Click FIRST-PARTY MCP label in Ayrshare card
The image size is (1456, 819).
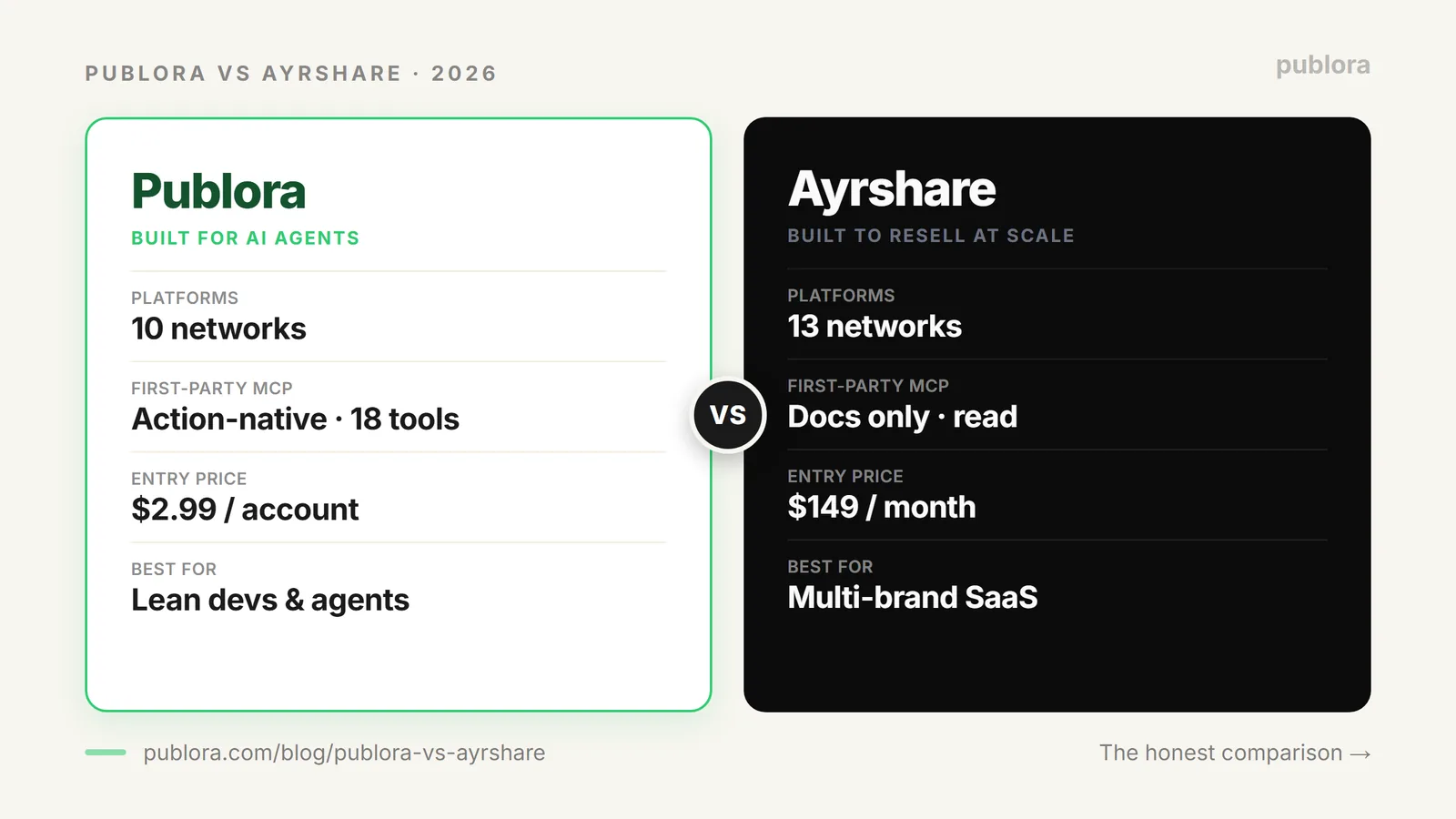[868, 386]
